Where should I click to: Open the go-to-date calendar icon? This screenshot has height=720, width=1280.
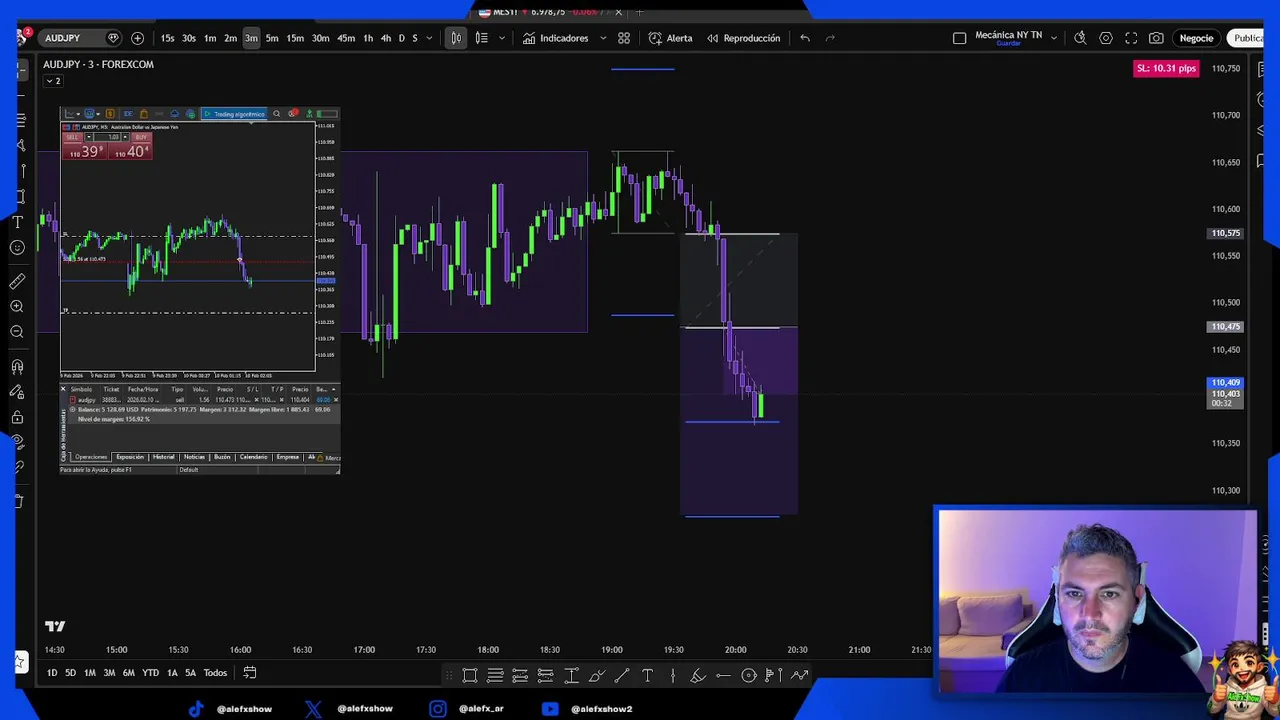coord(250,673)
